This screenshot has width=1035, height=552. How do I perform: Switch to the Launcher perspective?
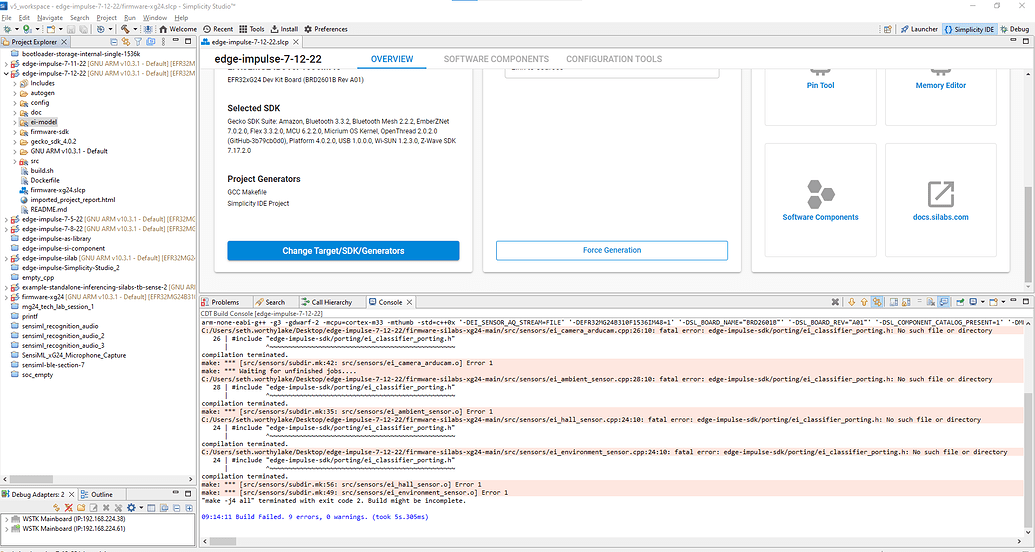[919, 29]
